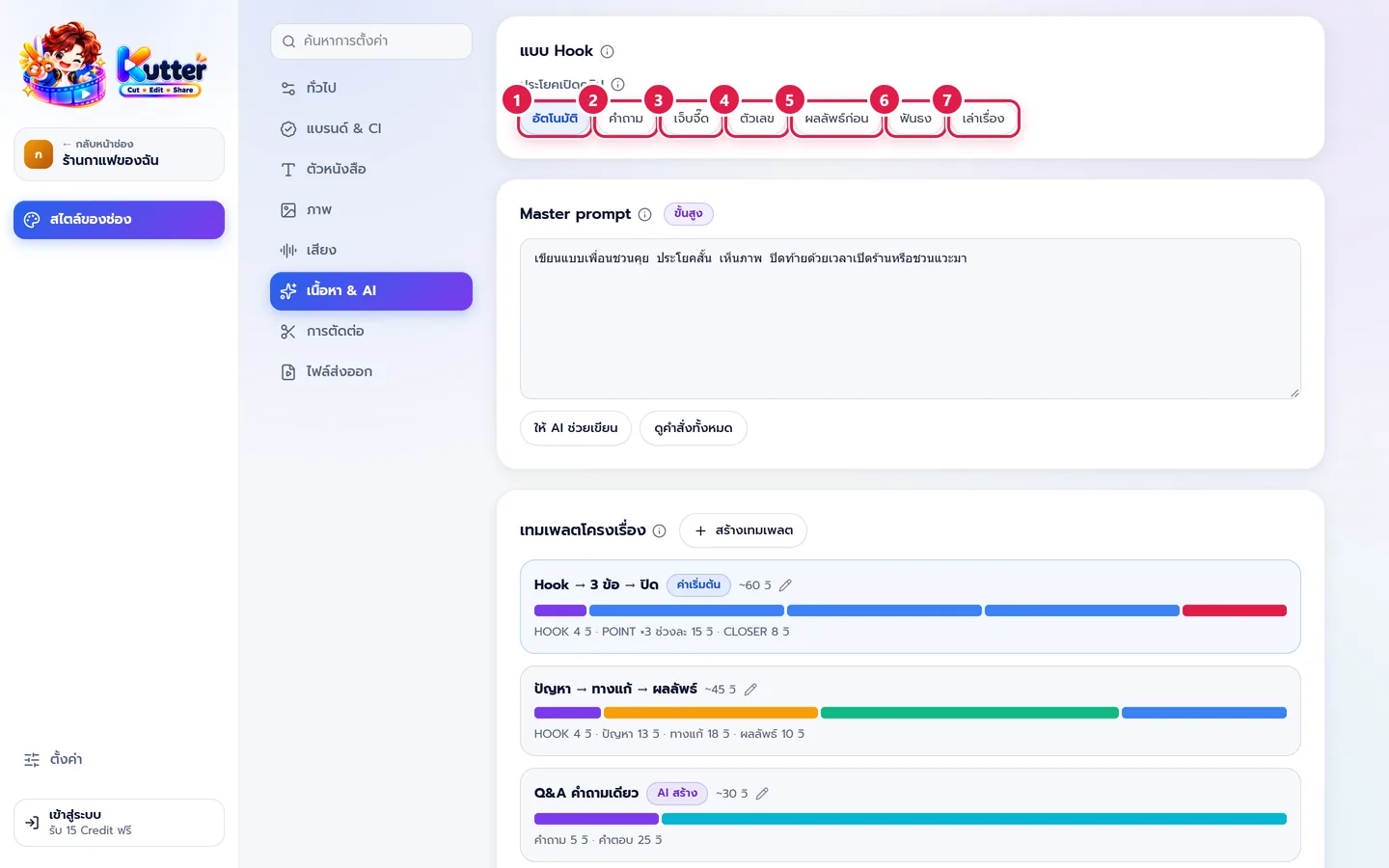
Task: Click the orange ก channel avatar
Action: click(x=39, y=154)
